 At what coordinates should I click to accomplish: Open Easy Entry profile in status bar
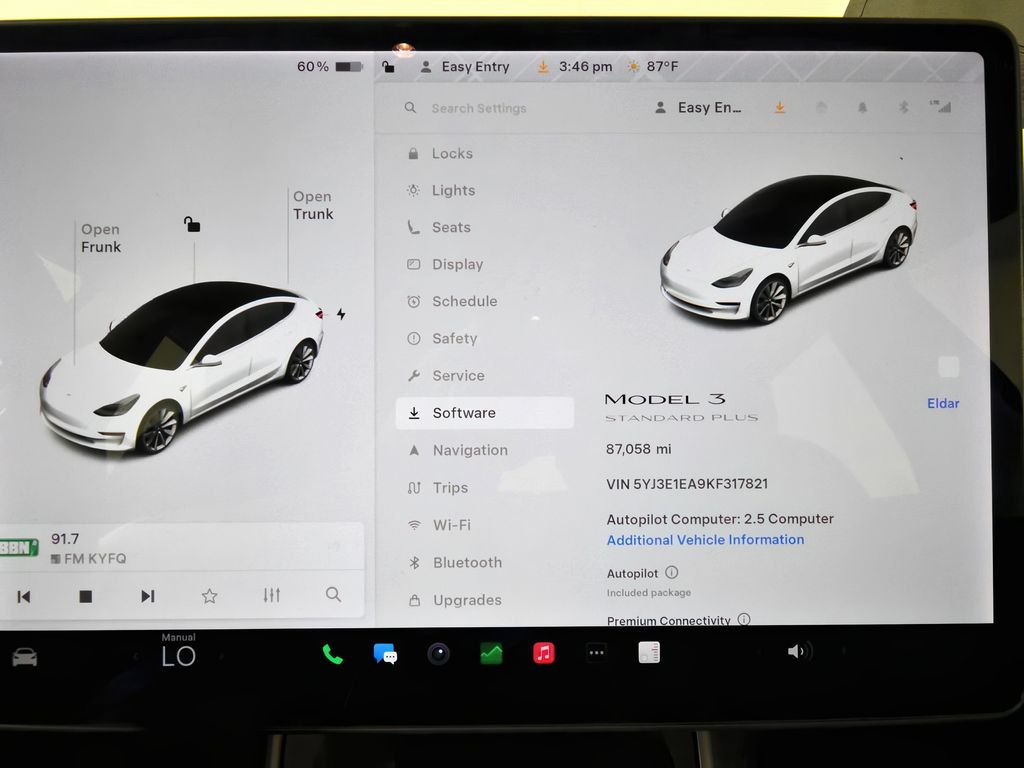pyautogui.click(x=465, y=67)
